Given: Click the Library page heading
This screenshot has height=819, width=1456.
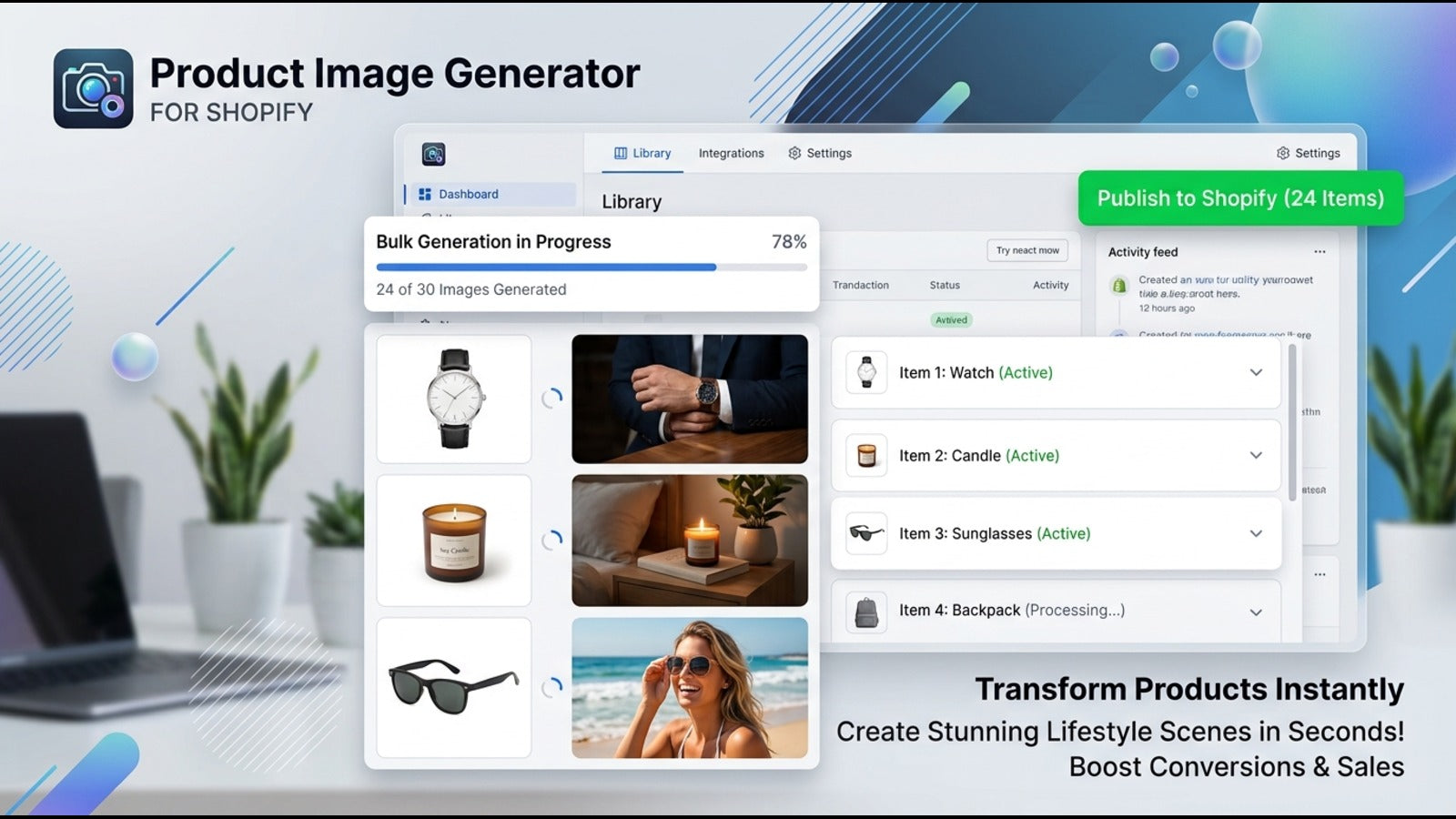Looking at the screenshot, I should 632,202.
